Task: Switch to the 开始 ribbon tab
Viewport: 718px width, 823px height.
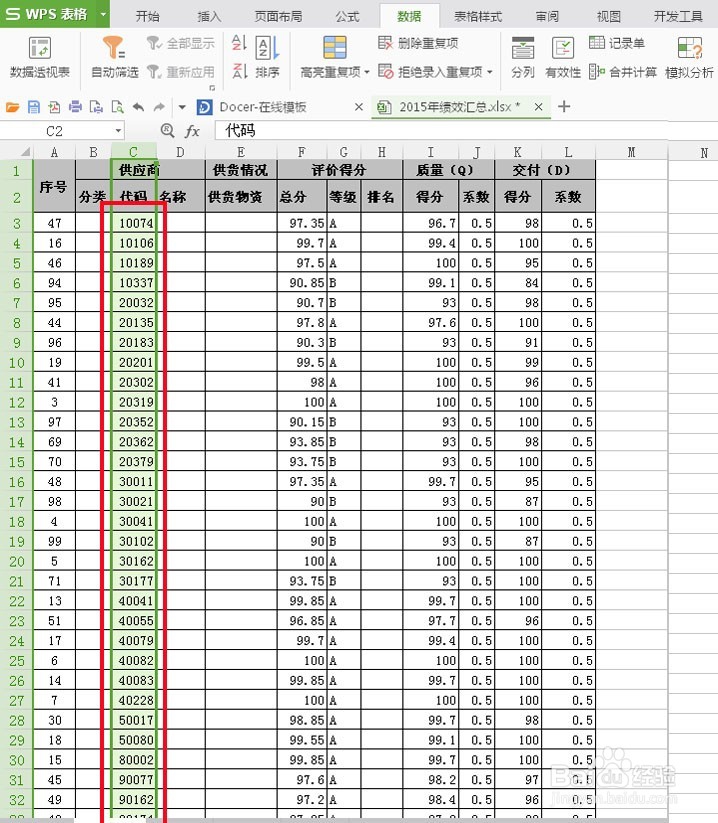Action: [147, 17]
